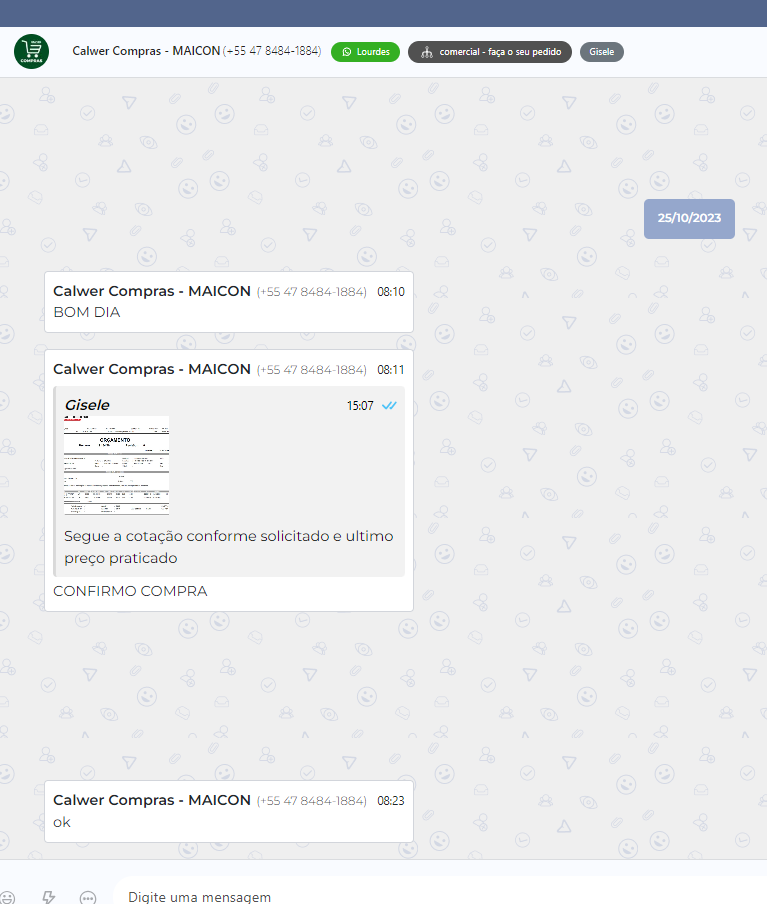The image size is (767, 904).
Task: Click the 'CONFIRMO COMPRA' message text
Action: click(130, 591)
